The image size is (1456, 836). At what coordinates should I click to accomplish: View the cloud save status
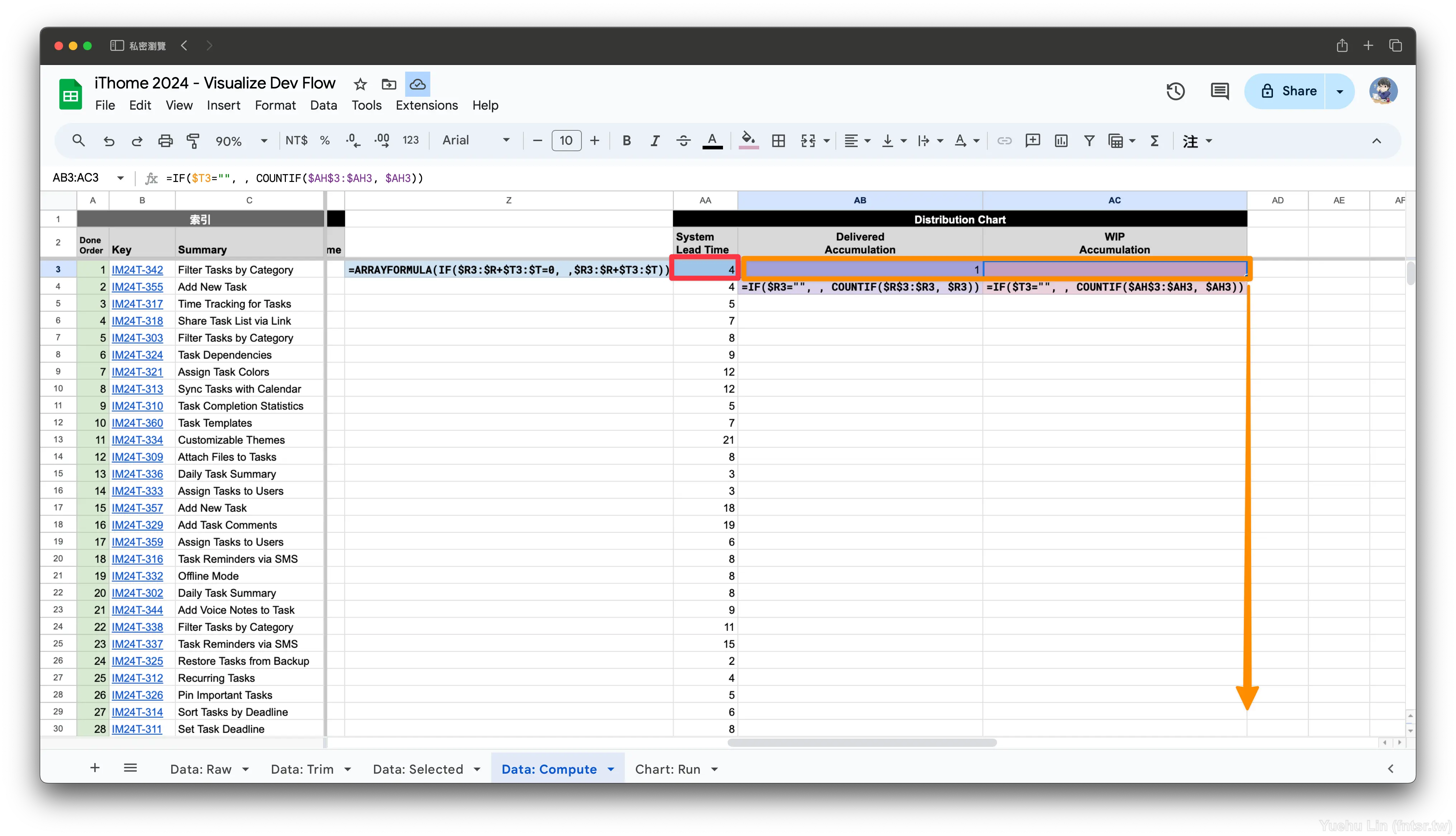[x=417, y=85]
